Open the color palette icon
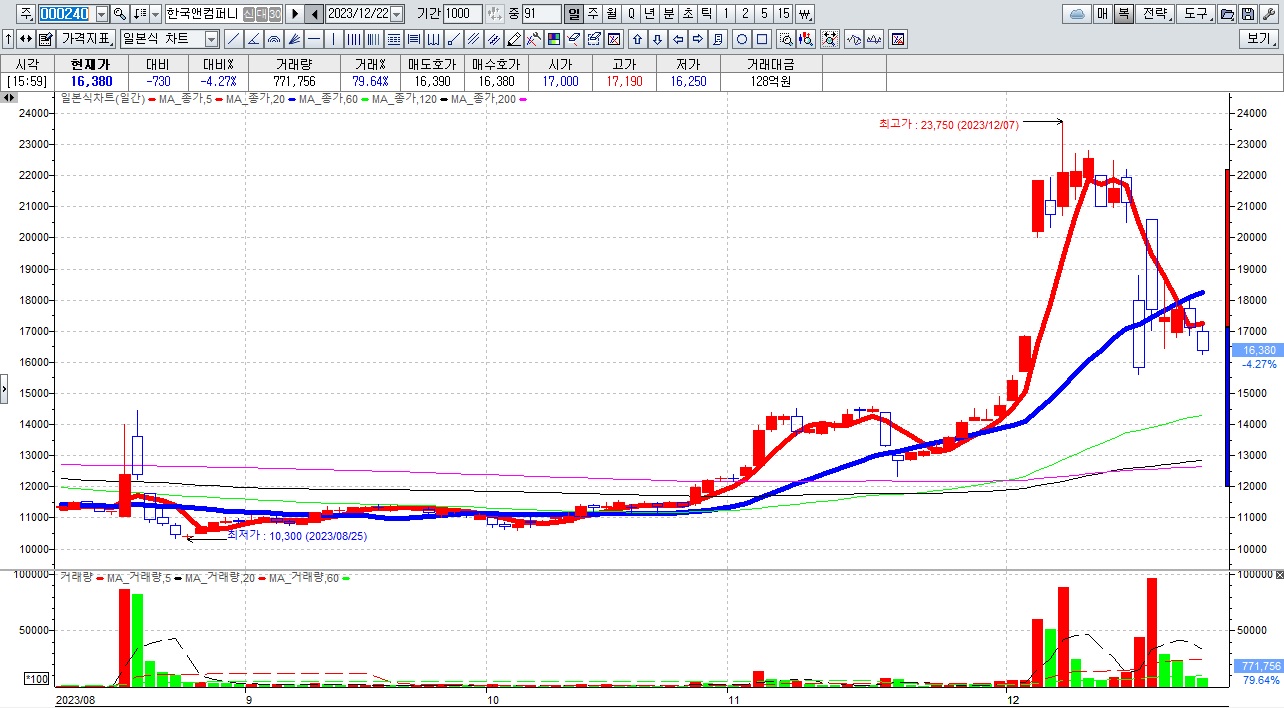The width and height of the screenshot is (1284, 708). (553, 39)
